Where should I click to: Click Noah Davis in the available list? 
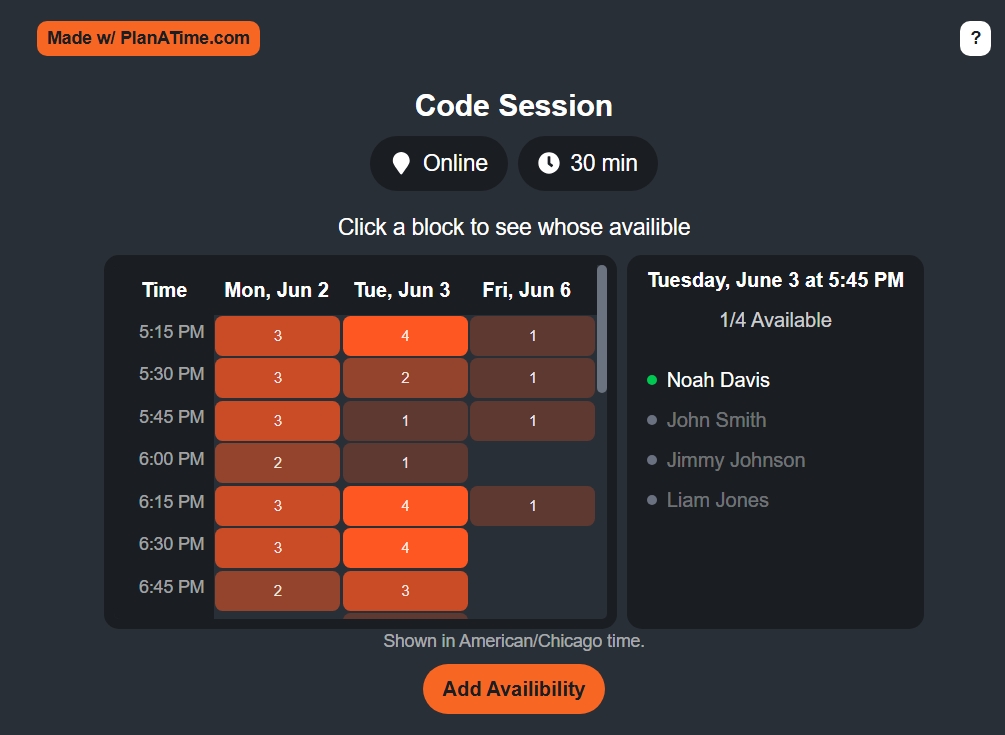point(718,380)
